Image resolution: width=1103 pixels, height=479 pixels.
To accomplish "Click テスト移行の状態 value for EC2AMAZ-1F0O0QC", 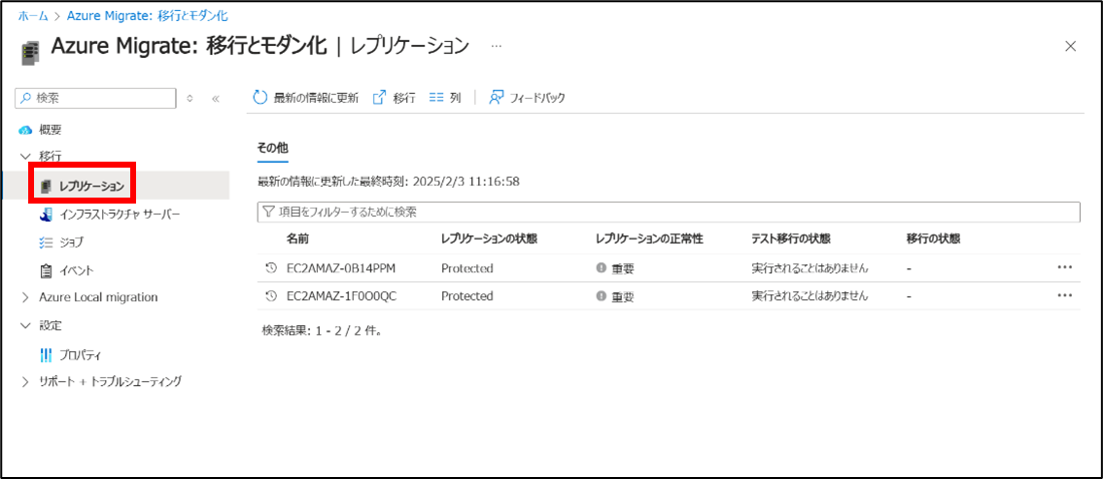I will click(x=810, y=296).
